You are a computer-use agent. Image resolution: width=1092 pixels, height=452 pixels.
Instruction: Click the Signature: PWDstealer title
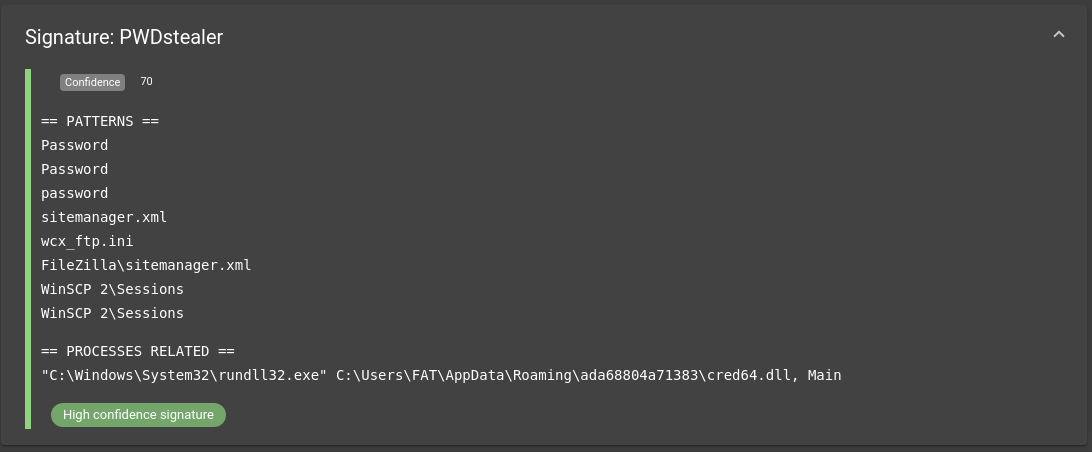point(124,37)
